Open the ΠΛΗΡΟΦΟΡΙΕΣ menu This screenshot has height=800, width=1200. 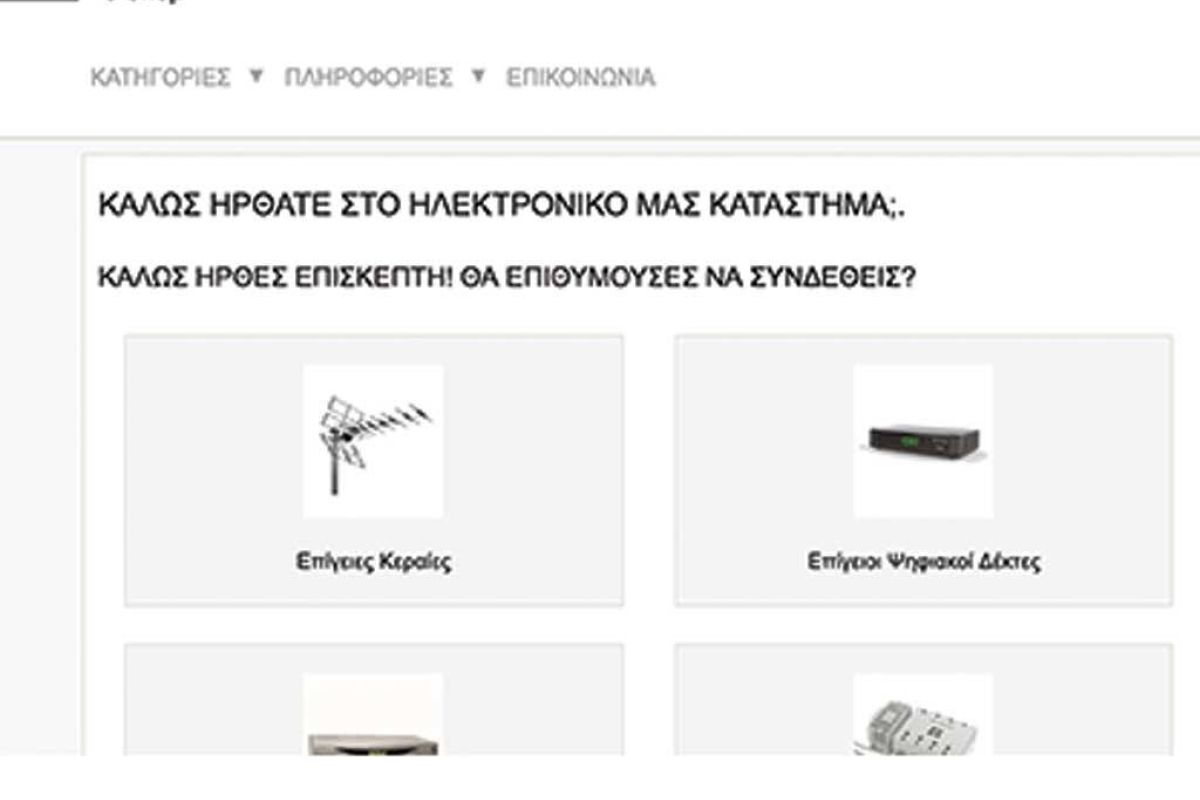tap(369, 77)
